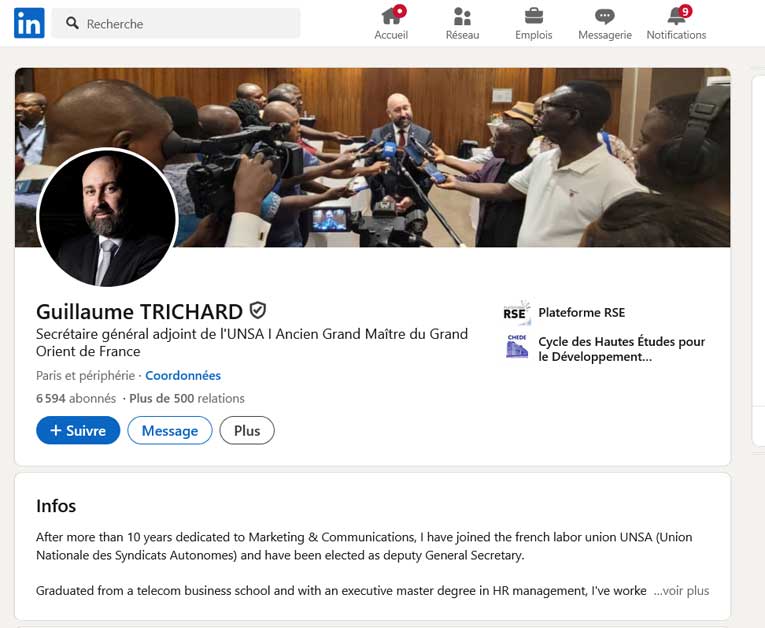Follow Guillaume Trichard with Suivre button
This screenshot has height=628, width=765.
pos(78,430)
